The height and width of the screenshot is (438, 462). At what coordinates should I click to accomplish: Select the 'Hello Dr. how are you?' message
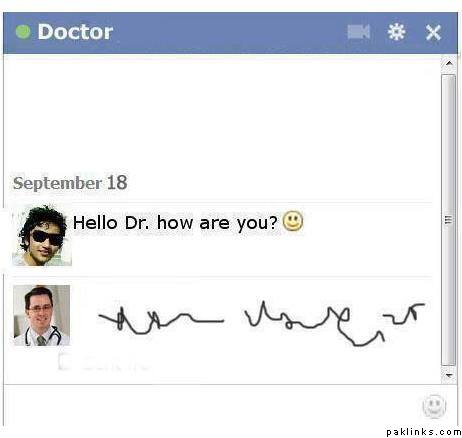[175, 222]
